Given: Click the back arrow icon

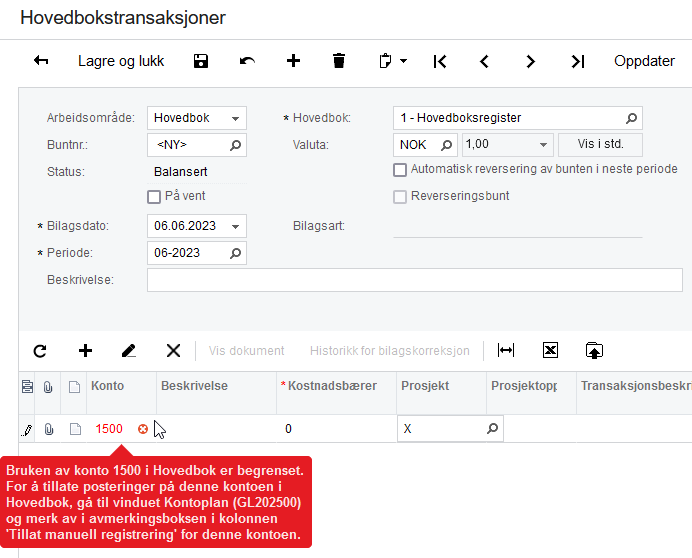Looking at the screenshot, I should (x=41, y=60).
